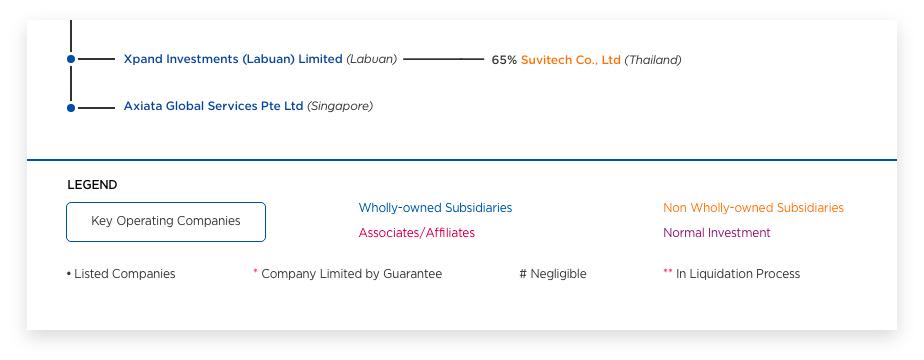Viewport: 924px width, 360px height.
Task: Select Xpand Investments (Labuan) Limited
Action: (x=233, y=59)
